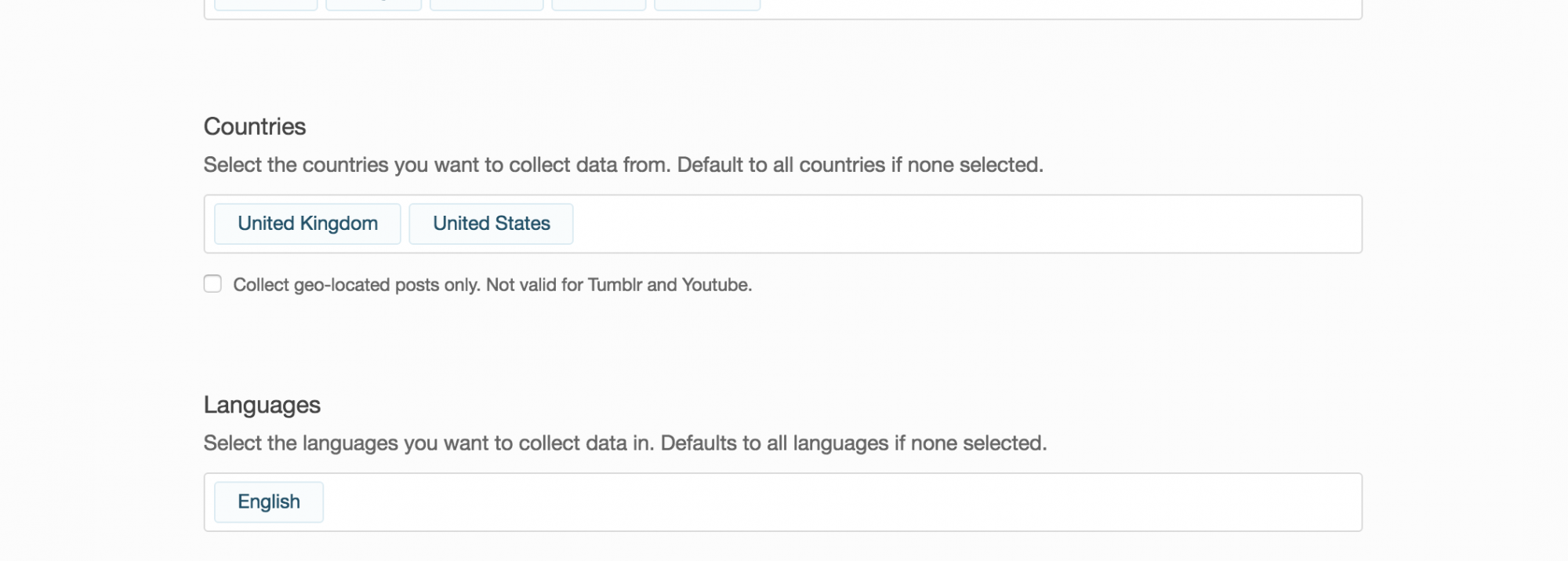Click the Countries section heading

(x=255, y=127)
